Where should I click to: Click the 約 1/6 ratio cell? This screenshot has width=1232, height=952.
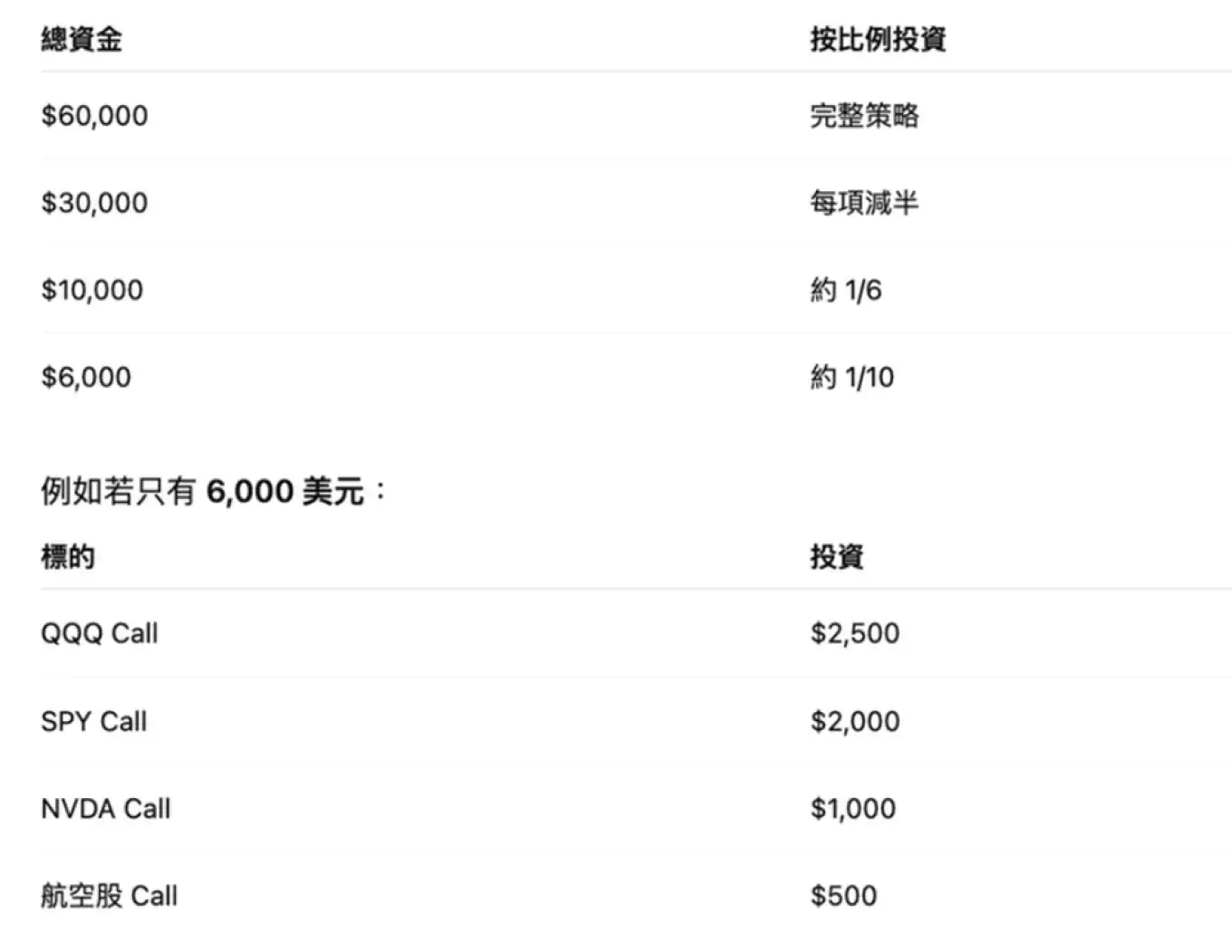coord(845,290)
